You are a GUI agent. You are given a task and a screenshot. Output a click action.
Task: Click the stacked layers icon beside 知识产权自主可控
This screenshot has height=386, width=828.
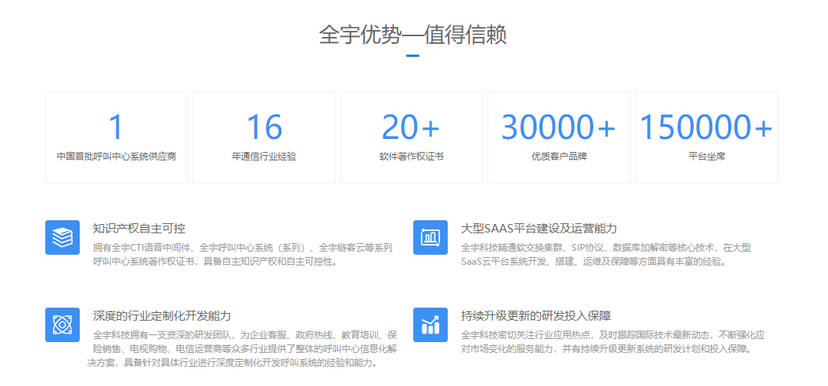tap(62, 237)
